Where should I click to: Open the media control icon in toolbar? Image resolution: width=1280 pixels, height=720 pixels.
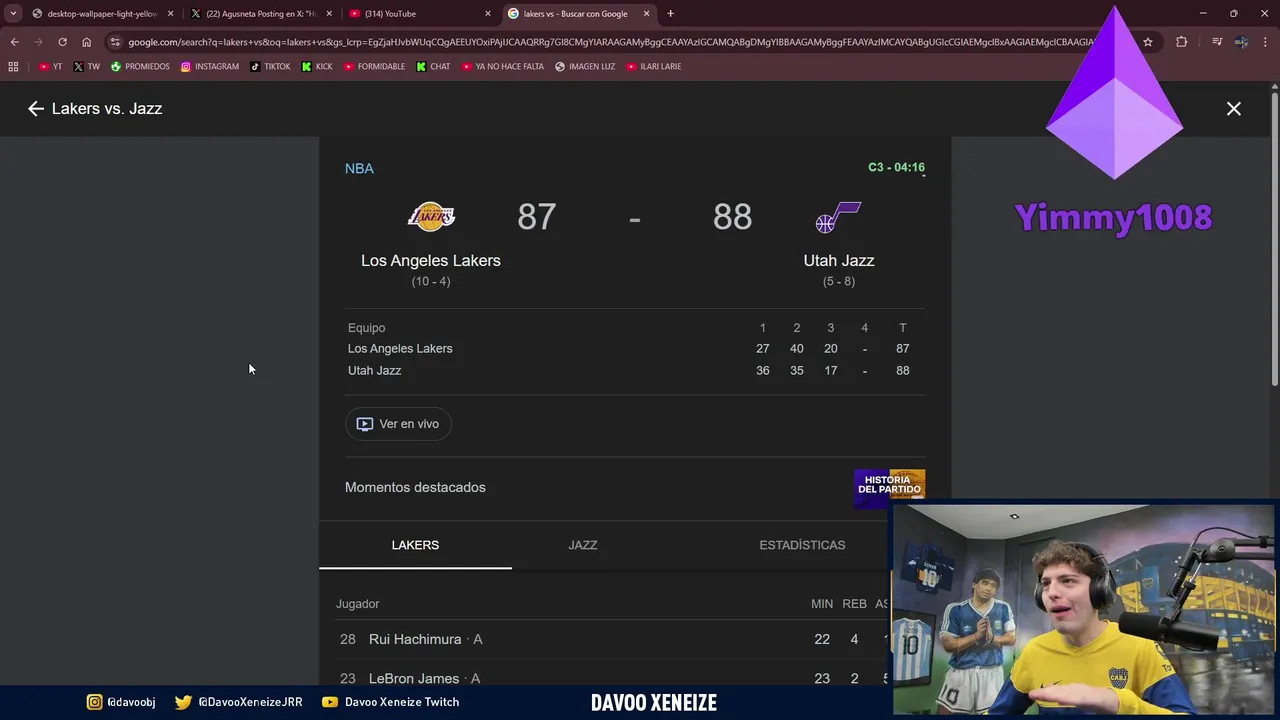(x=1217, y=42)
